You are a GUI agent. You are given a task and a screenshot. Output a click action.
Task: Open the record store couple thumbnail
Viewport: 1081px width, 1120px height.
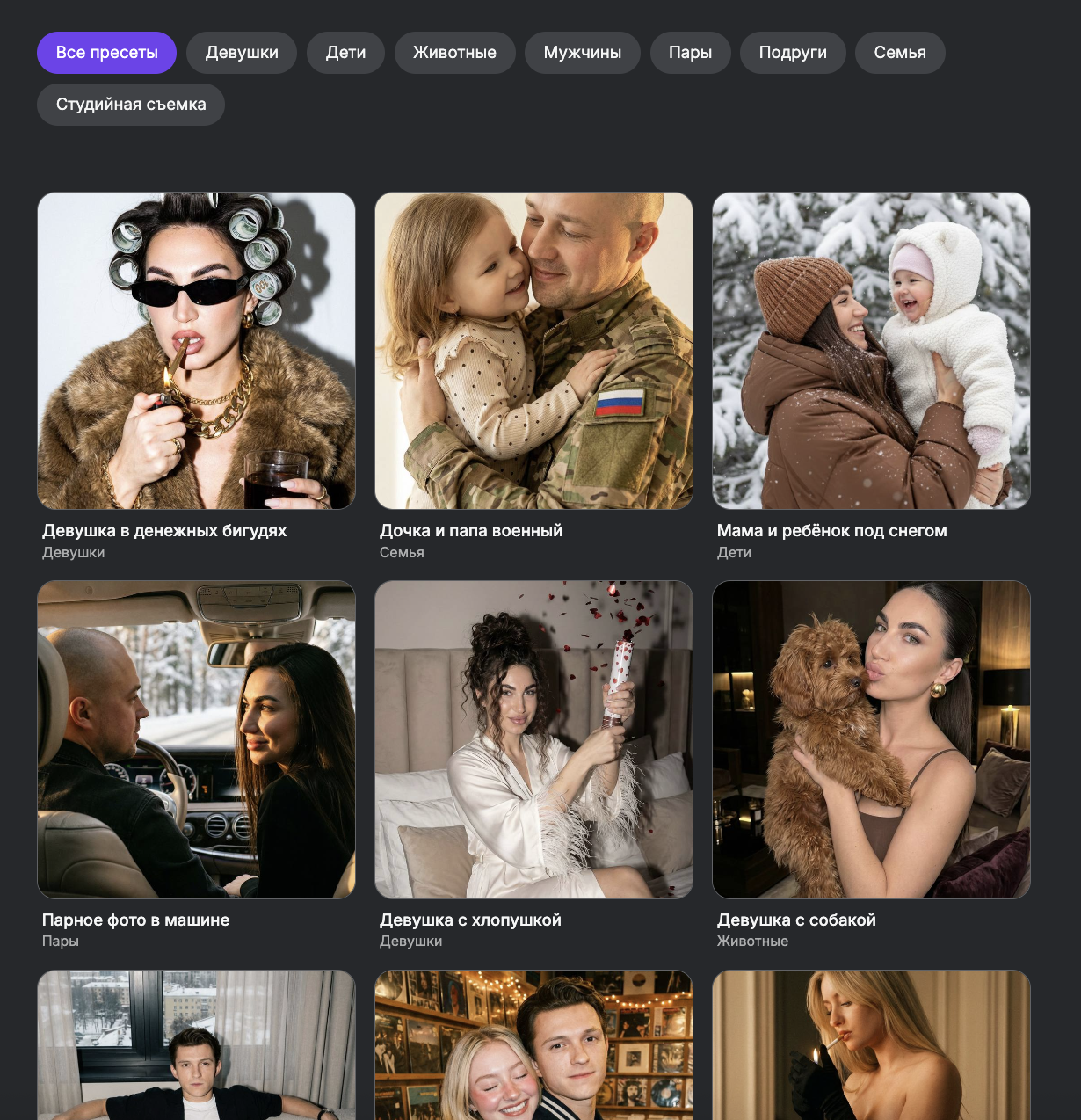tap(533, 1044)
